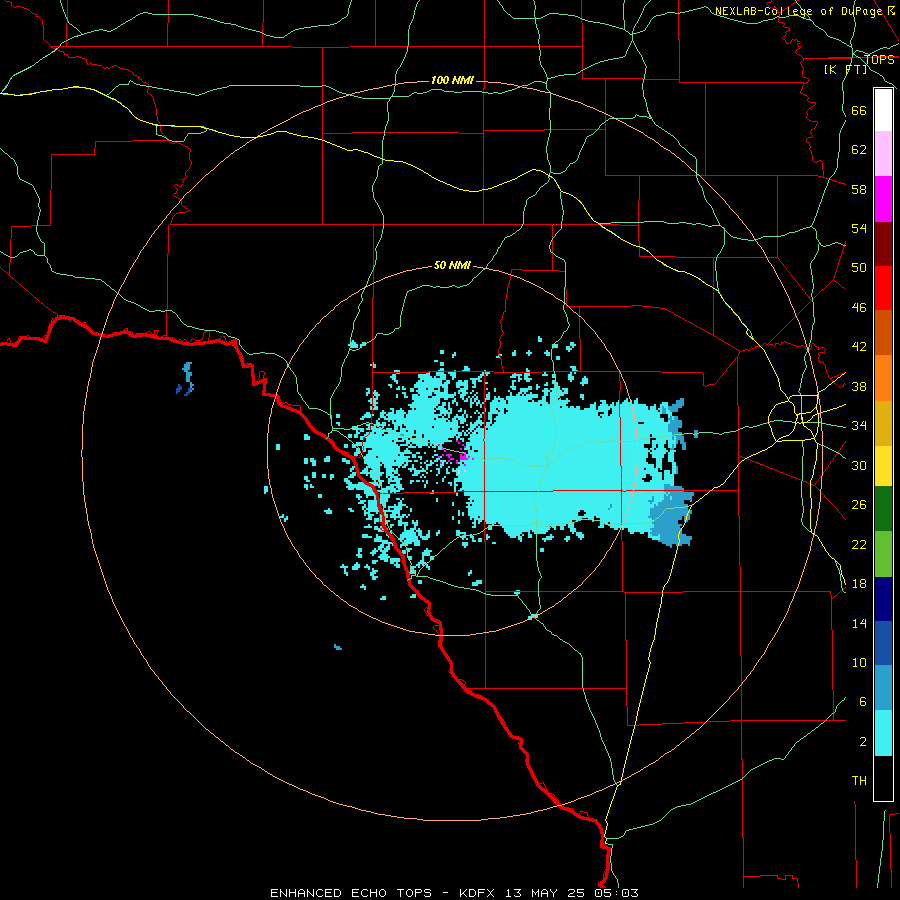Click the '66' legend value
900x900 pixels.
[x=859, y=111]
